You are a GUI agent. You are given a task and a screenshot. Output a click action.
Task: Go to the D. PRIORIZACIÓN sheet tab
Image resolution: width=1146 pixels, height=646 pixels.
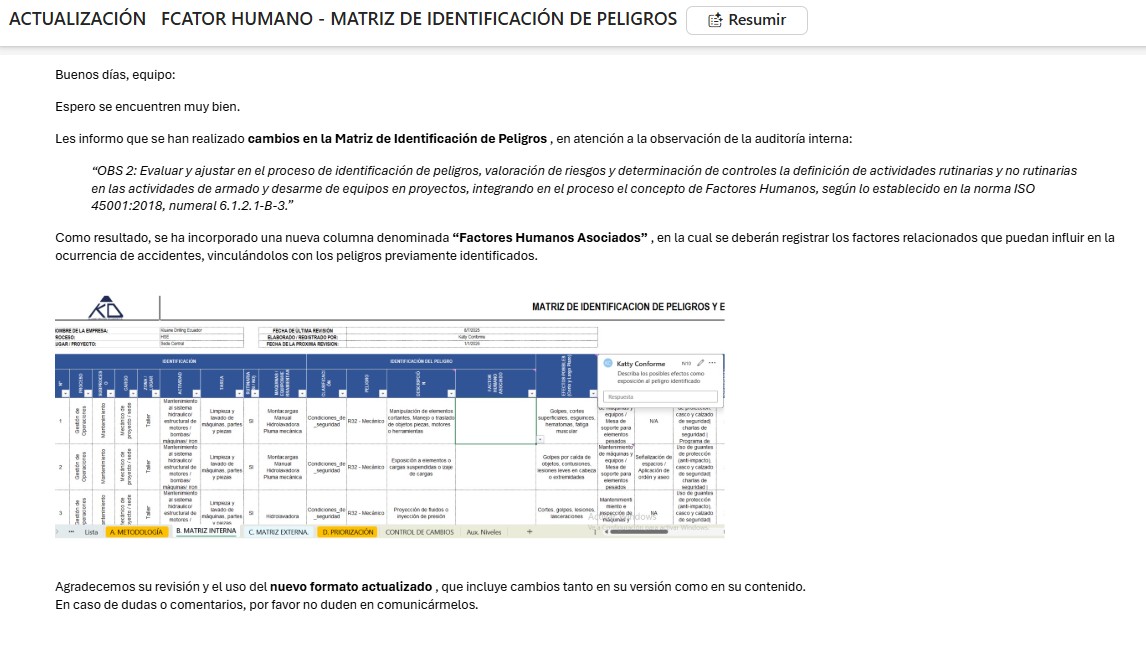click(x=348, y=532)
